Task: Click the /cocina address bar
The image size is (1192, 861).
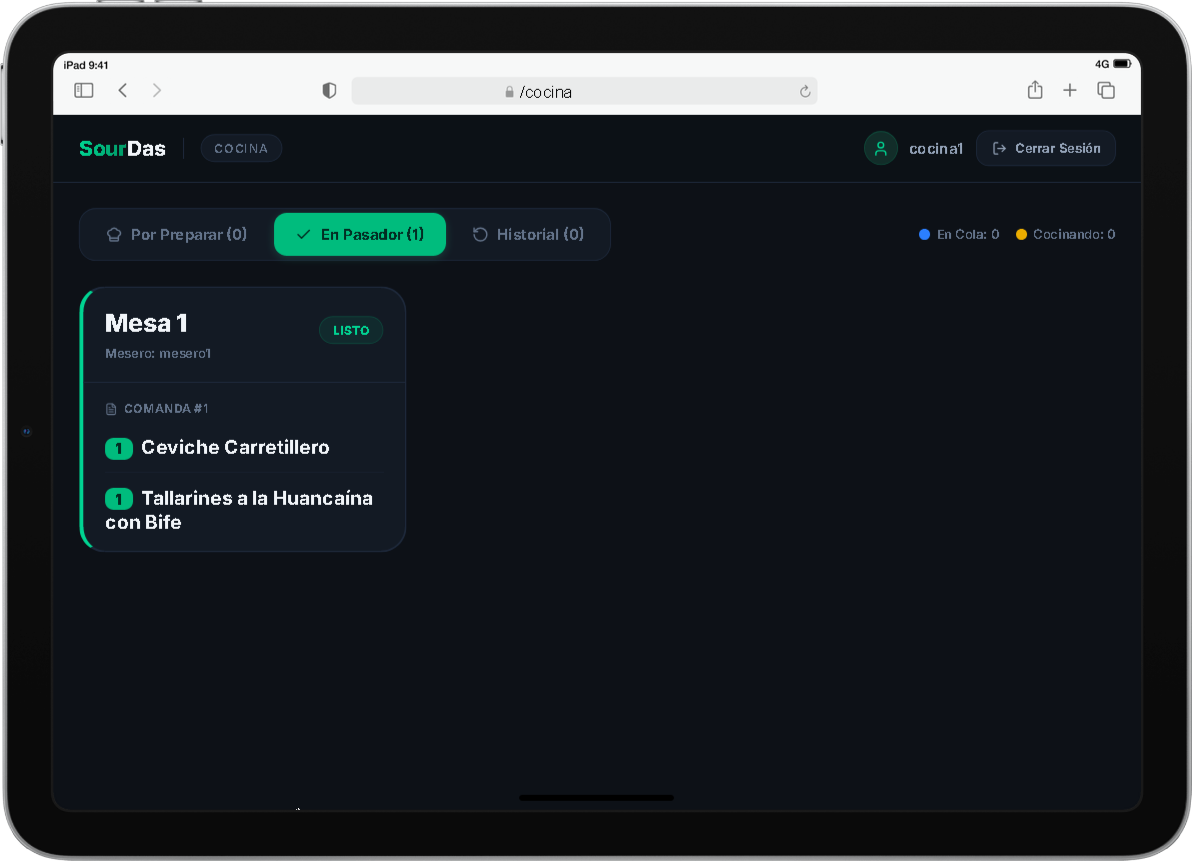Action: tap(584, 91)
